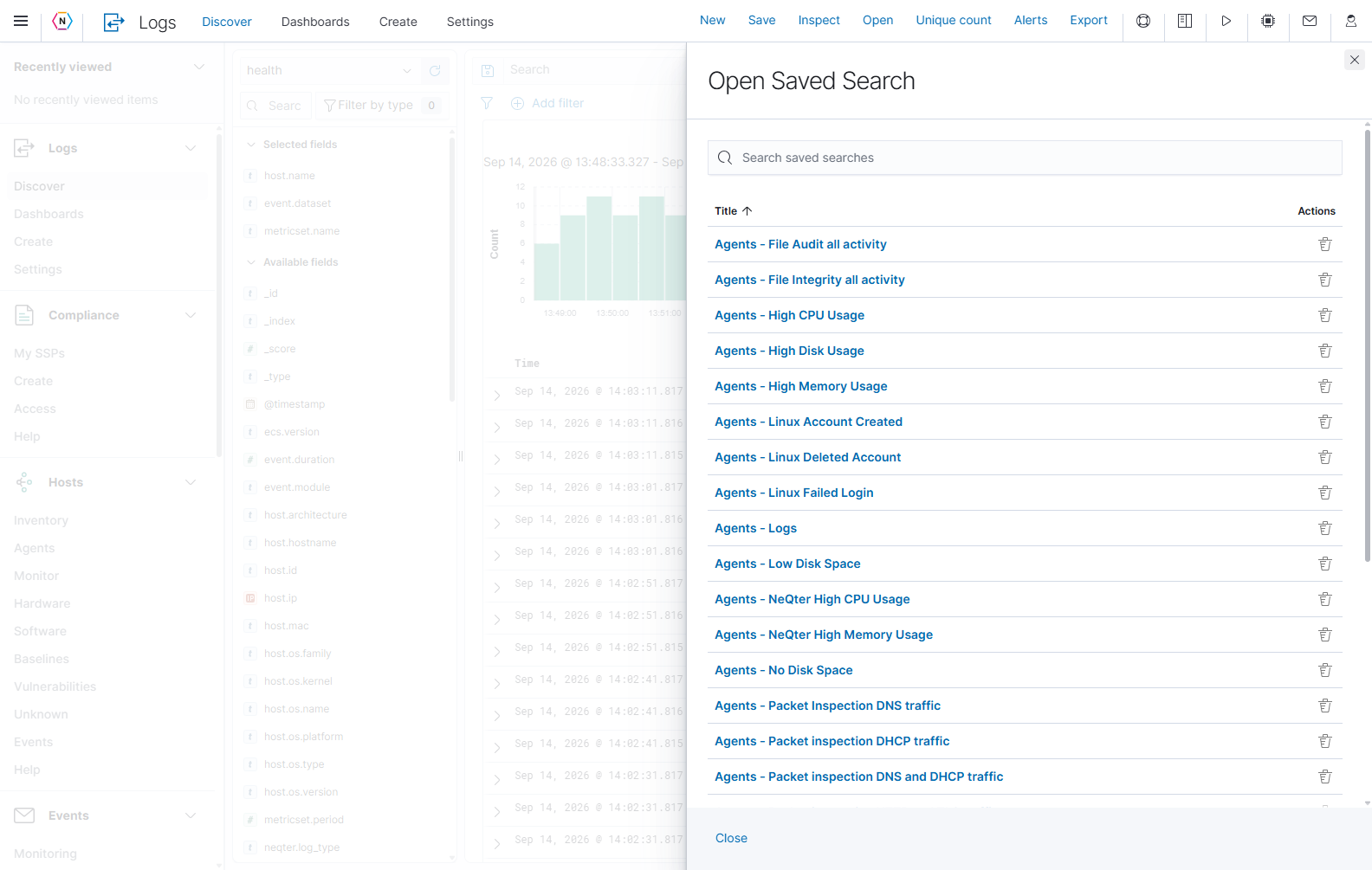Open the help lifebuoy icon

(1143, 21)
